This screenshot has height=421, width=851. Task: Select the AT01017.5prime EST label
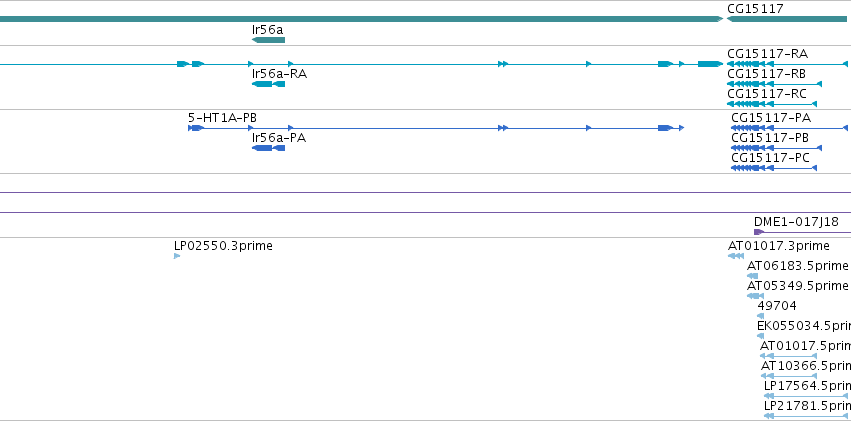coord(805,346)
